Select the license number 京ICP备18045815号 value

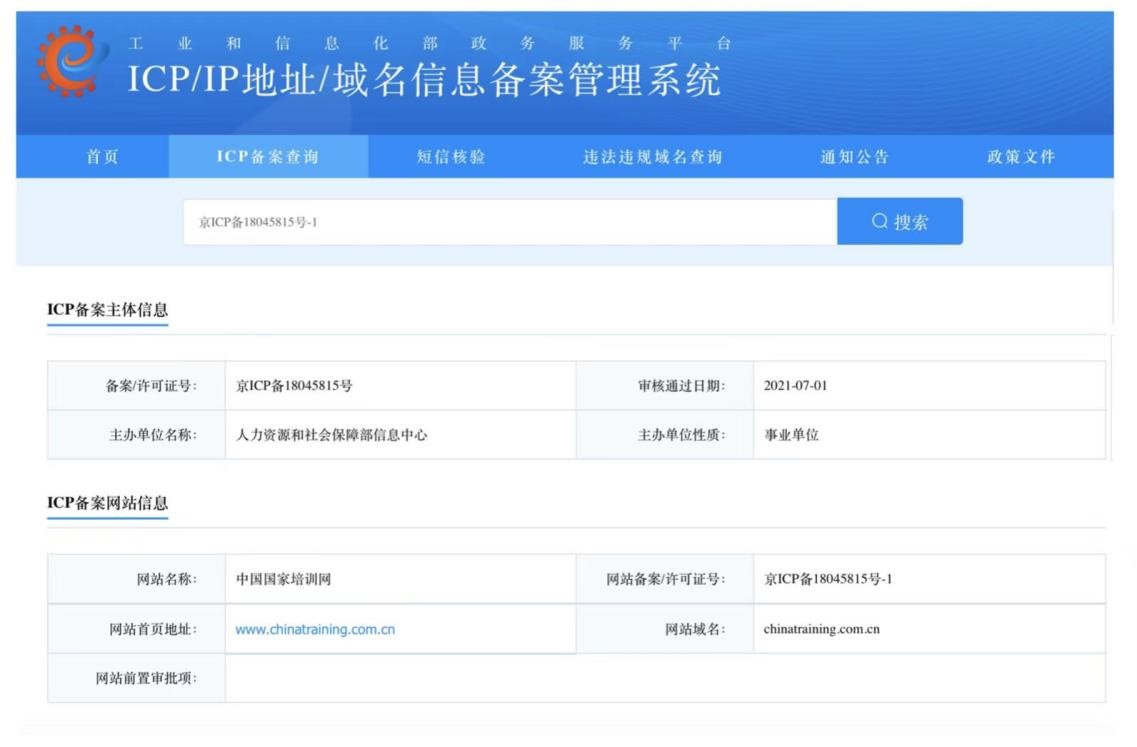pyautogui.click(x=294, y=386)
